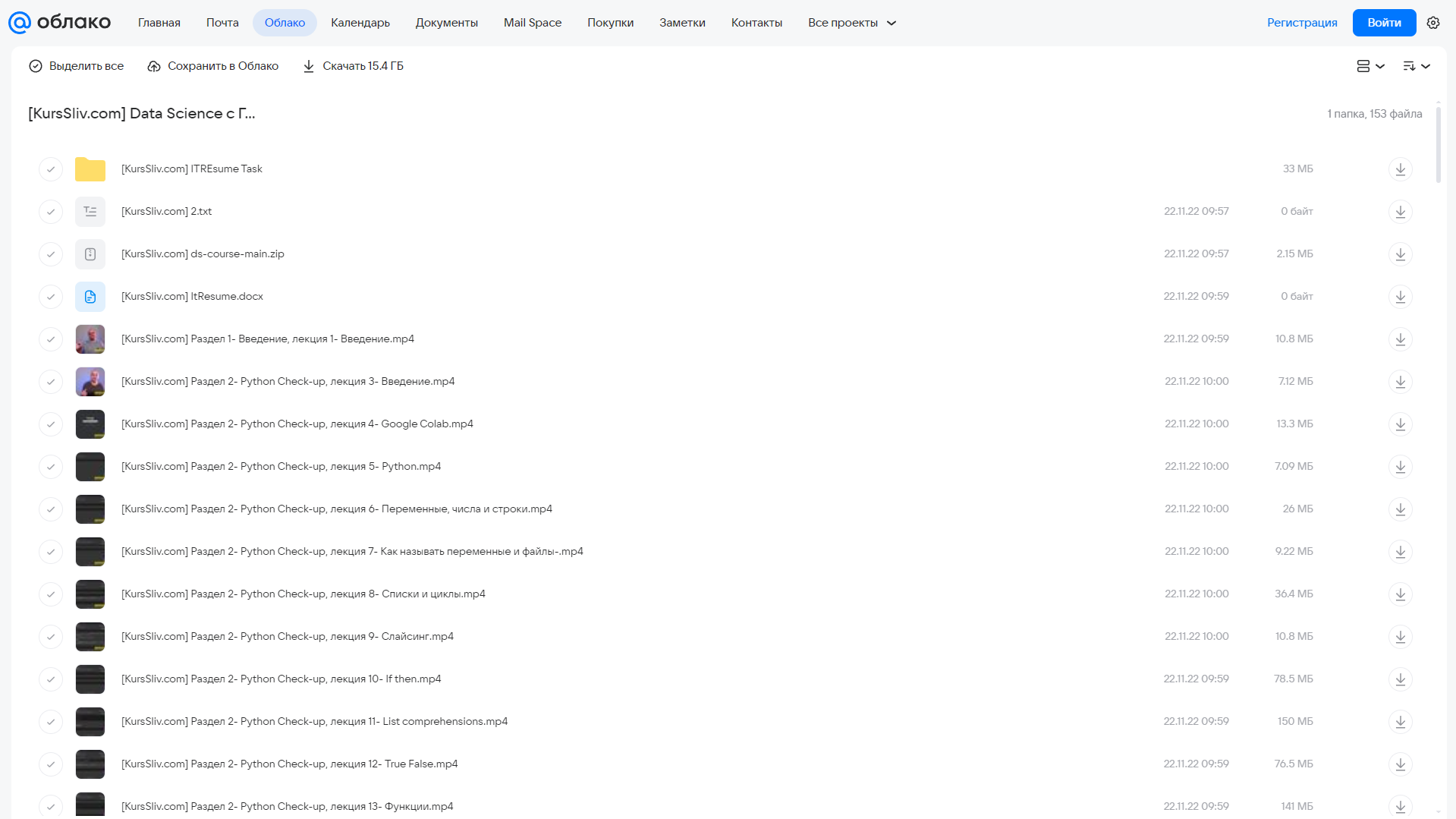The width and height of the screenshot is (1456, 819).
Task: Download the ITREsume Task folder
Action: [x=1401, y=169]
